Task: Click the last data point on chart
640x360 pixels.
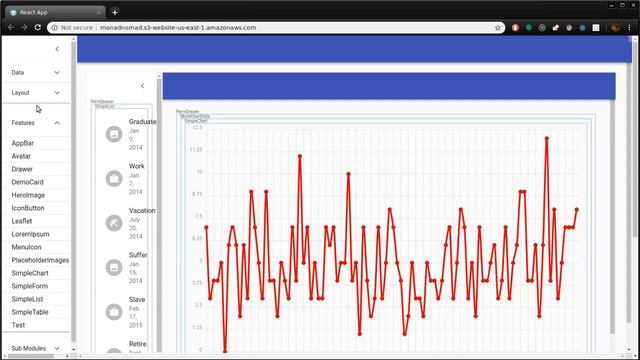Action: [577, 209]
